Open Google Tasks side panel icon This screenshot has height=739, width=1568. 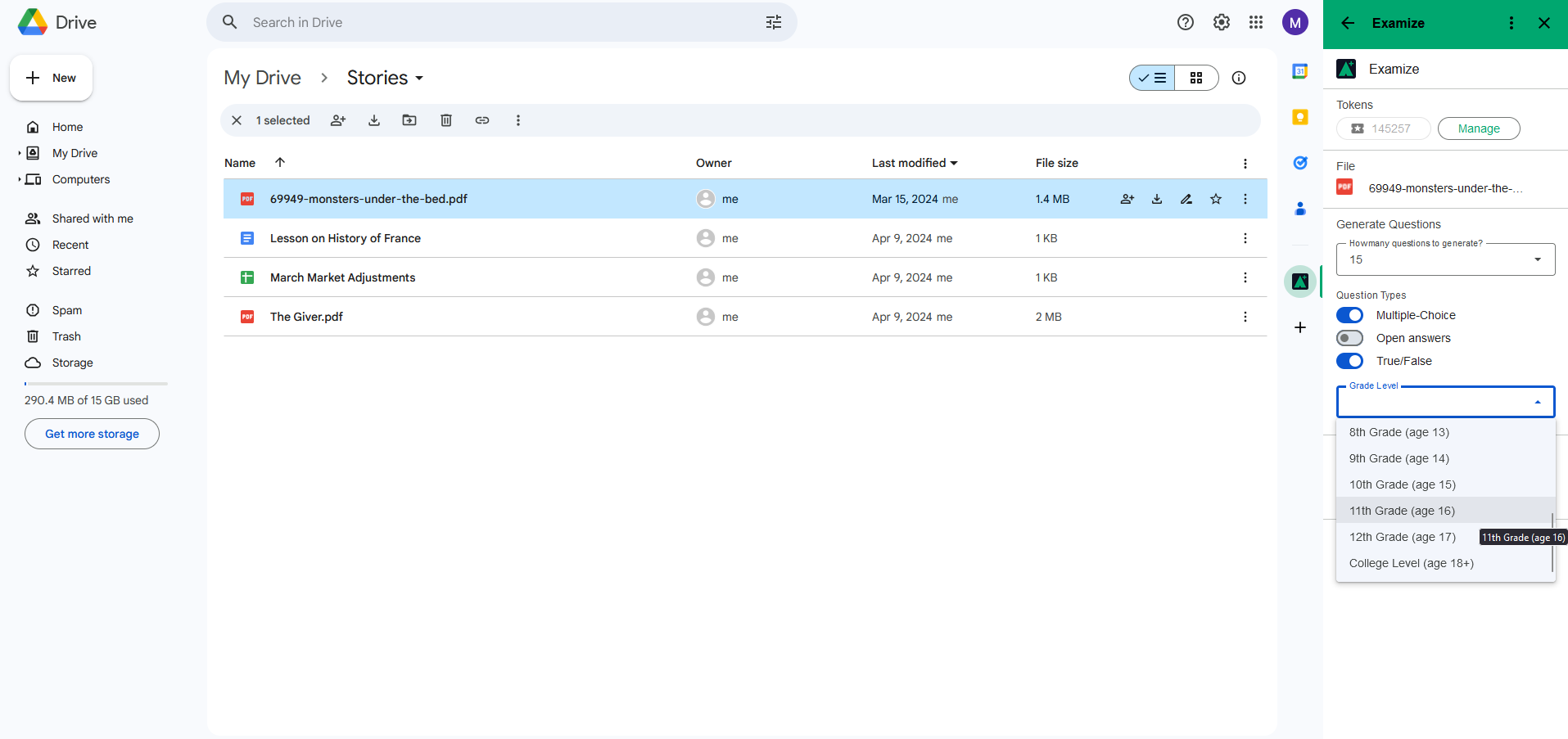1300,163
